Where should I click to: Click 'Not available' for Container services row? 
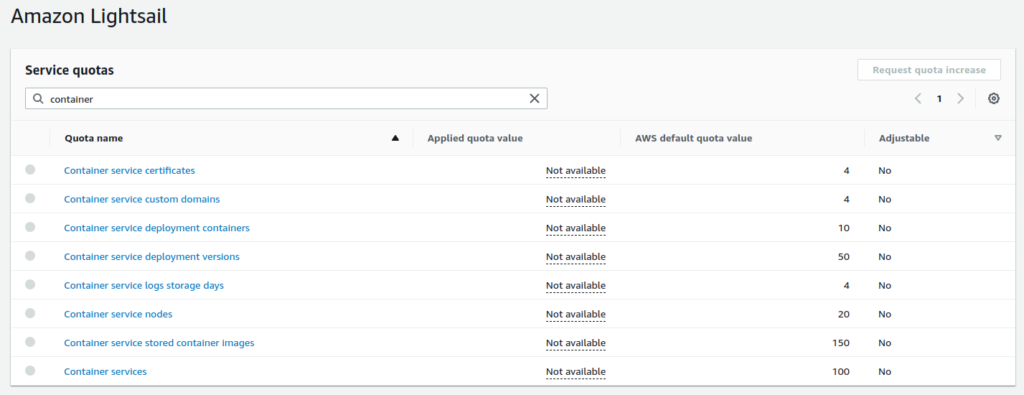tap(576, 372)
